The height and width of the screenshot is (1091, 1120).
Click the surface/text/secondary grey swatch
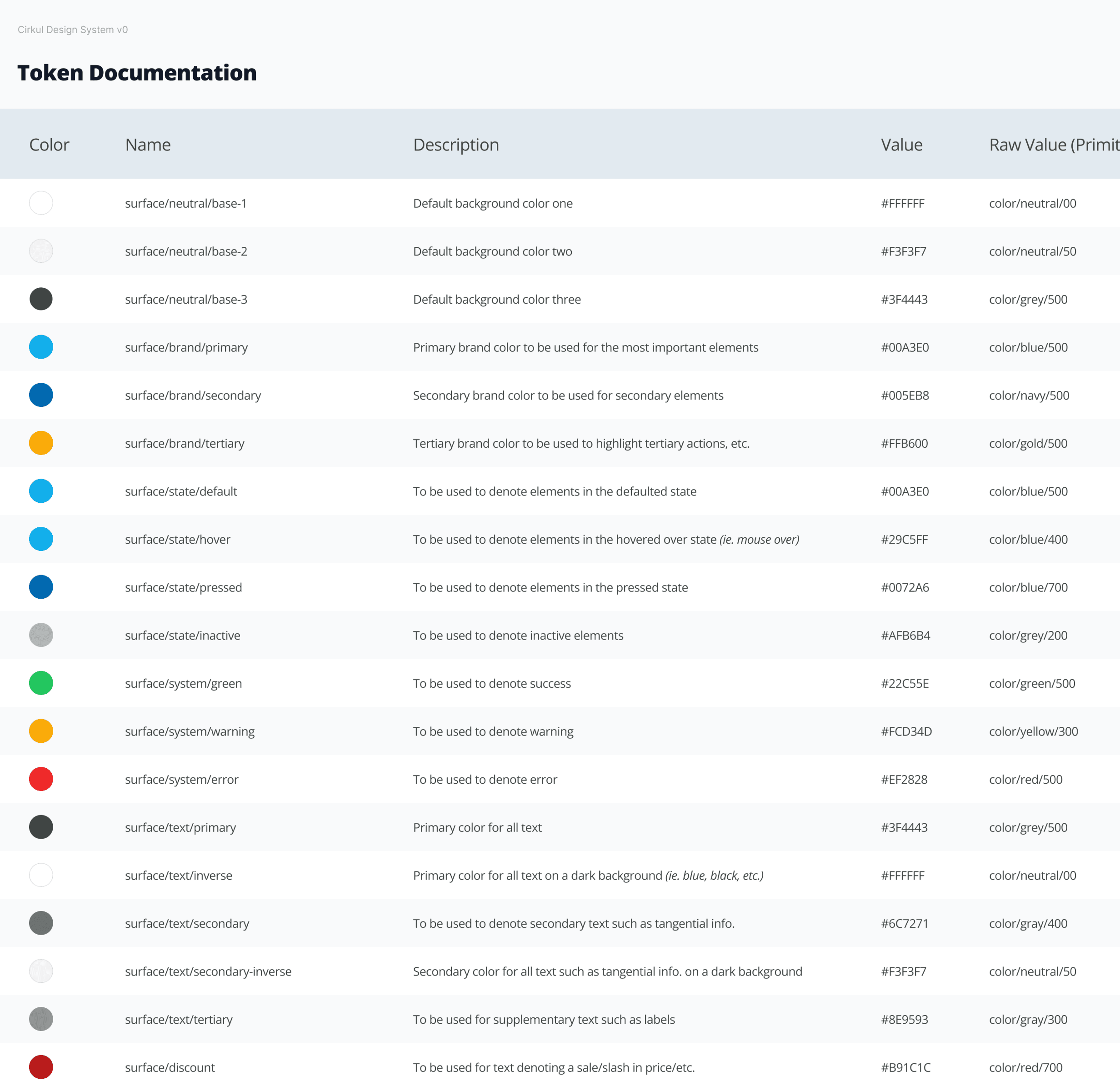coord(40,923)
